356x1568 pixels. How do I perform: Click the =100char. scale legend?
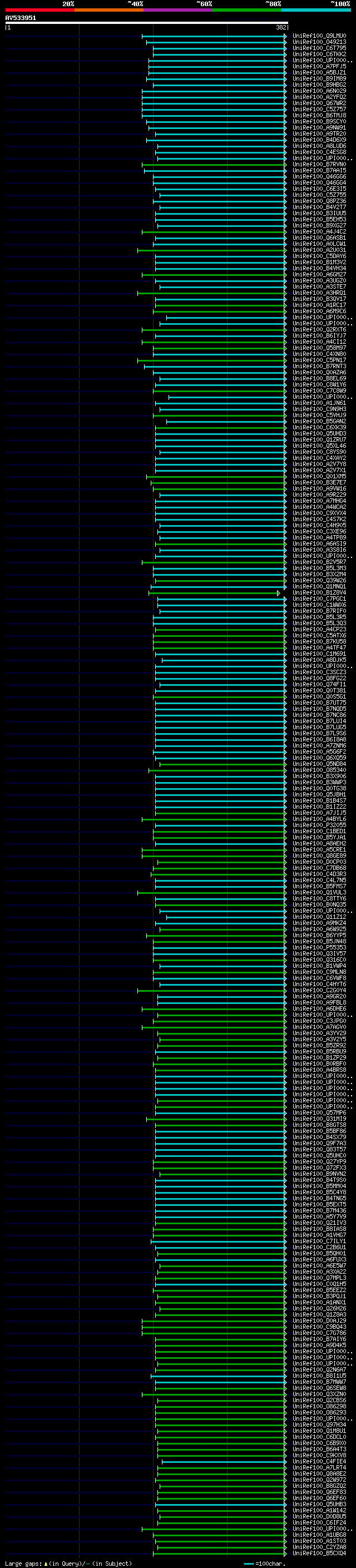(x=264, y=1563)
